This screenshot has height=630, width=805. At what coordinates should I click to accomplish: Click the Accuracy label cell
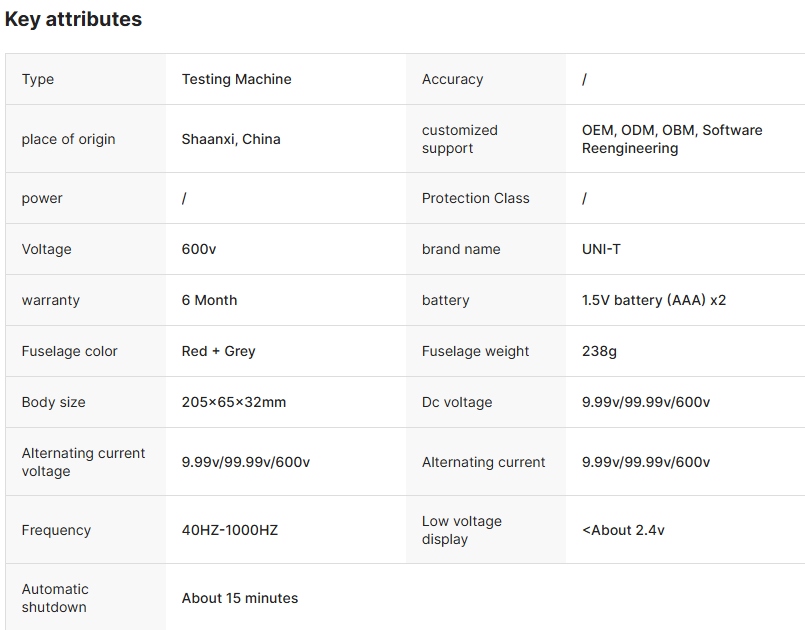coord(452,79)
